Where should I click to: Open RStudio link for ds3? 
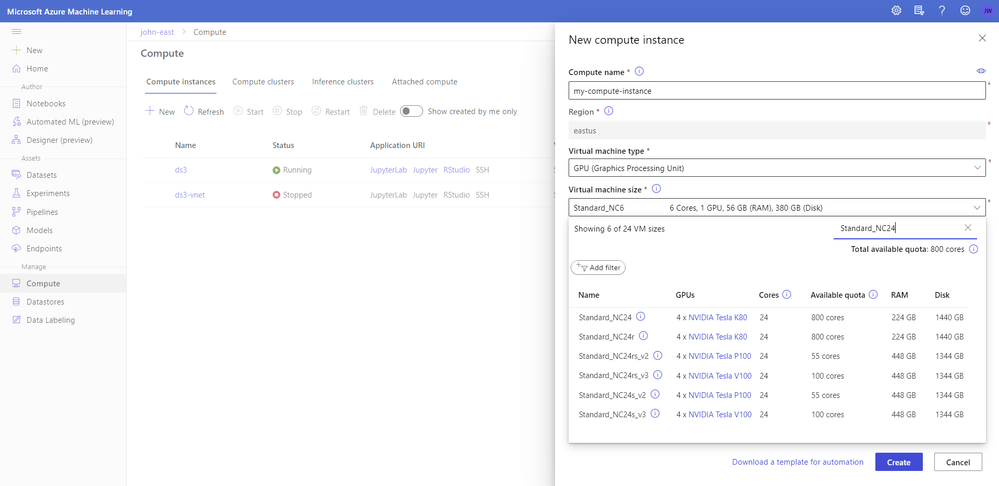[456, 170]
